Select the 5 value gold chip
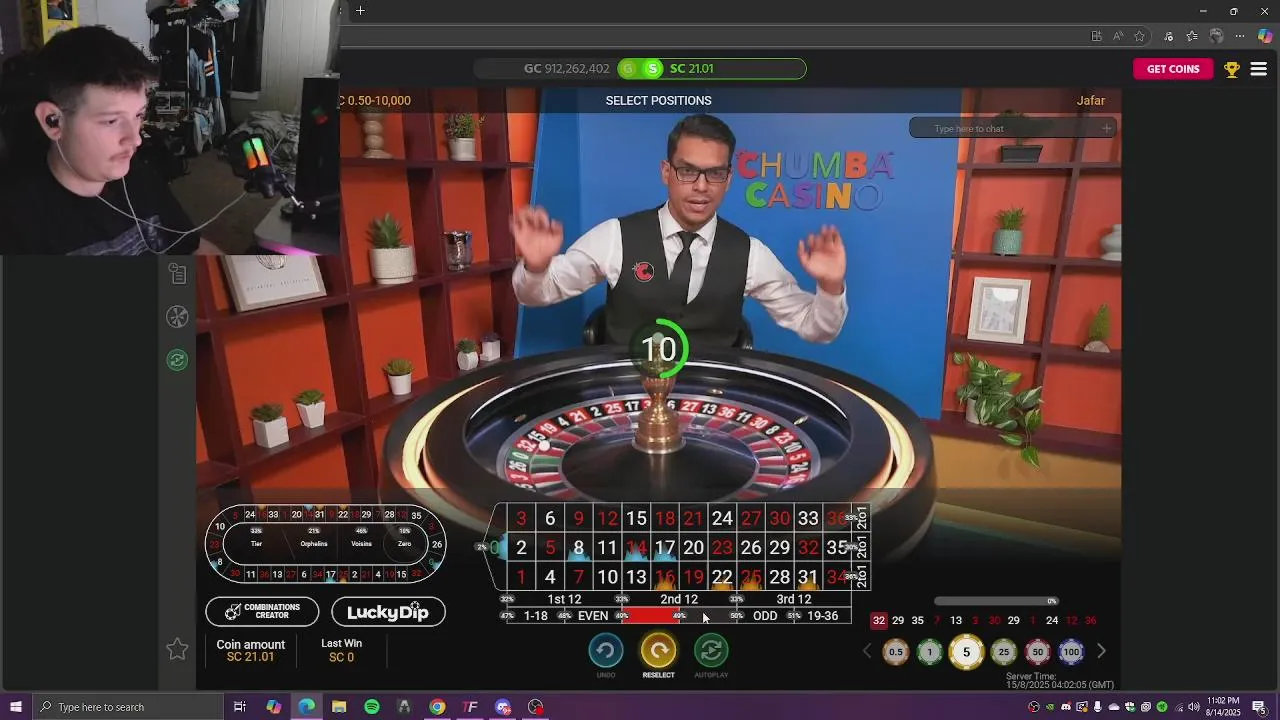 (x=966, y=652)
